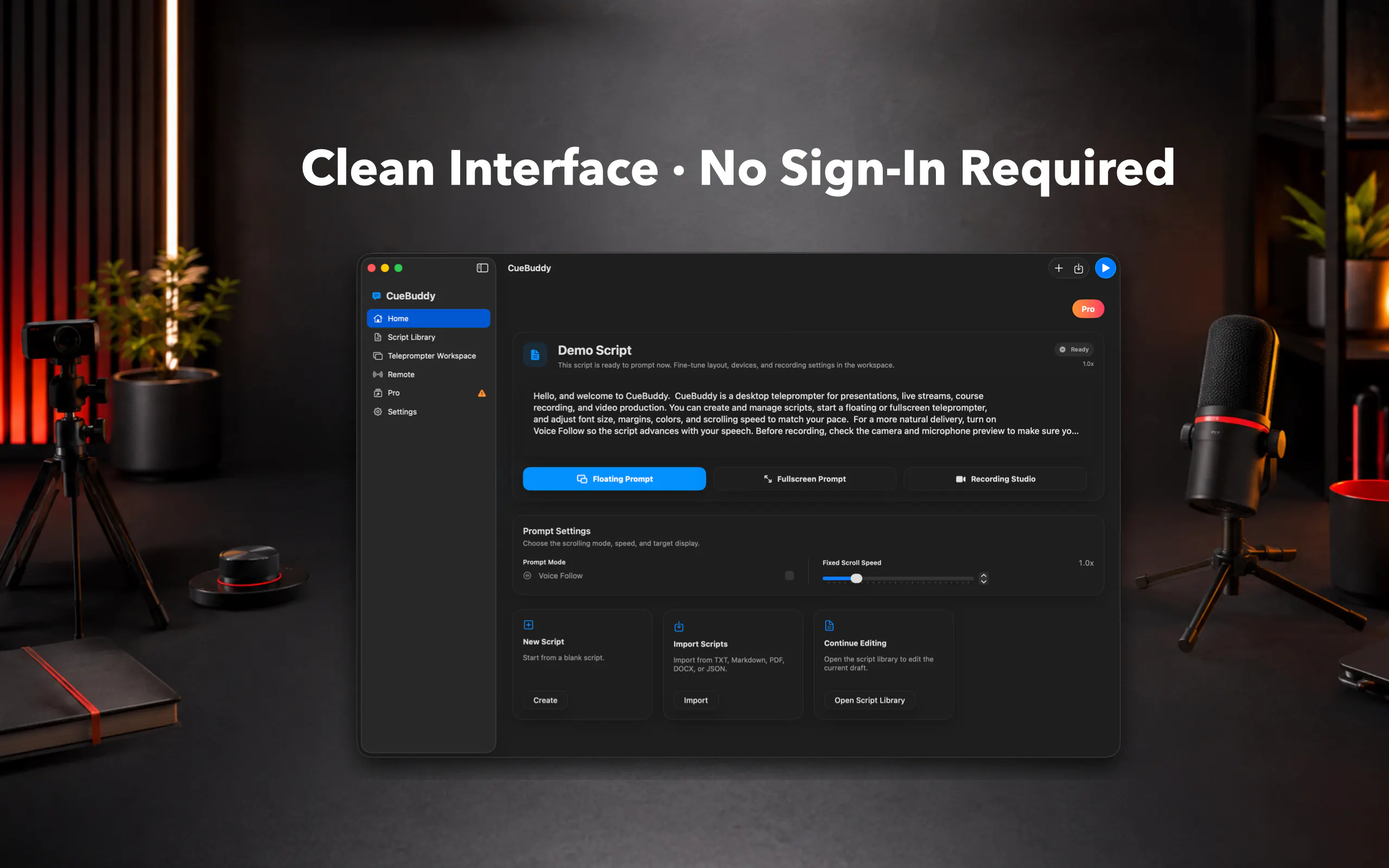Click the Demo Script title
This screenshot has height=868, width=1389.
(595, 350)
